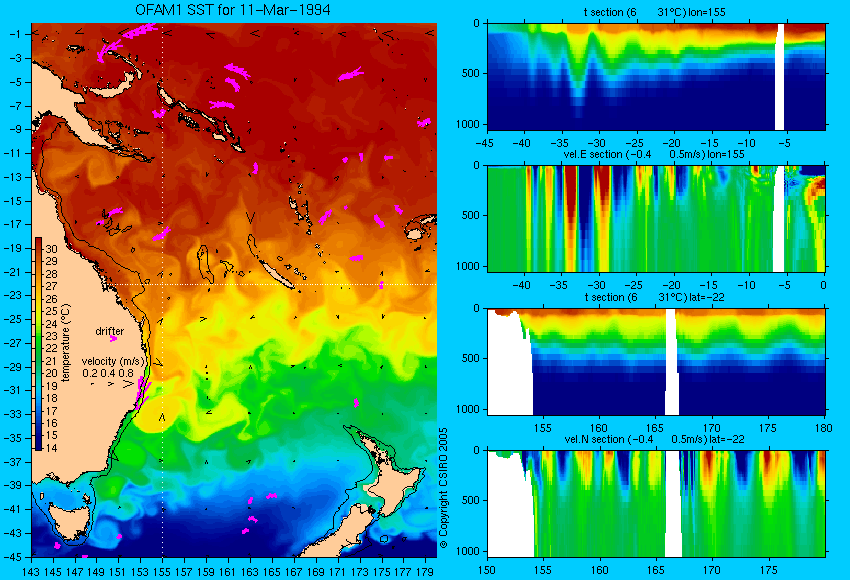The image size is (850, 580).
Task: Click the 22 value on temperature colorbar
Action: pos(51,348)
